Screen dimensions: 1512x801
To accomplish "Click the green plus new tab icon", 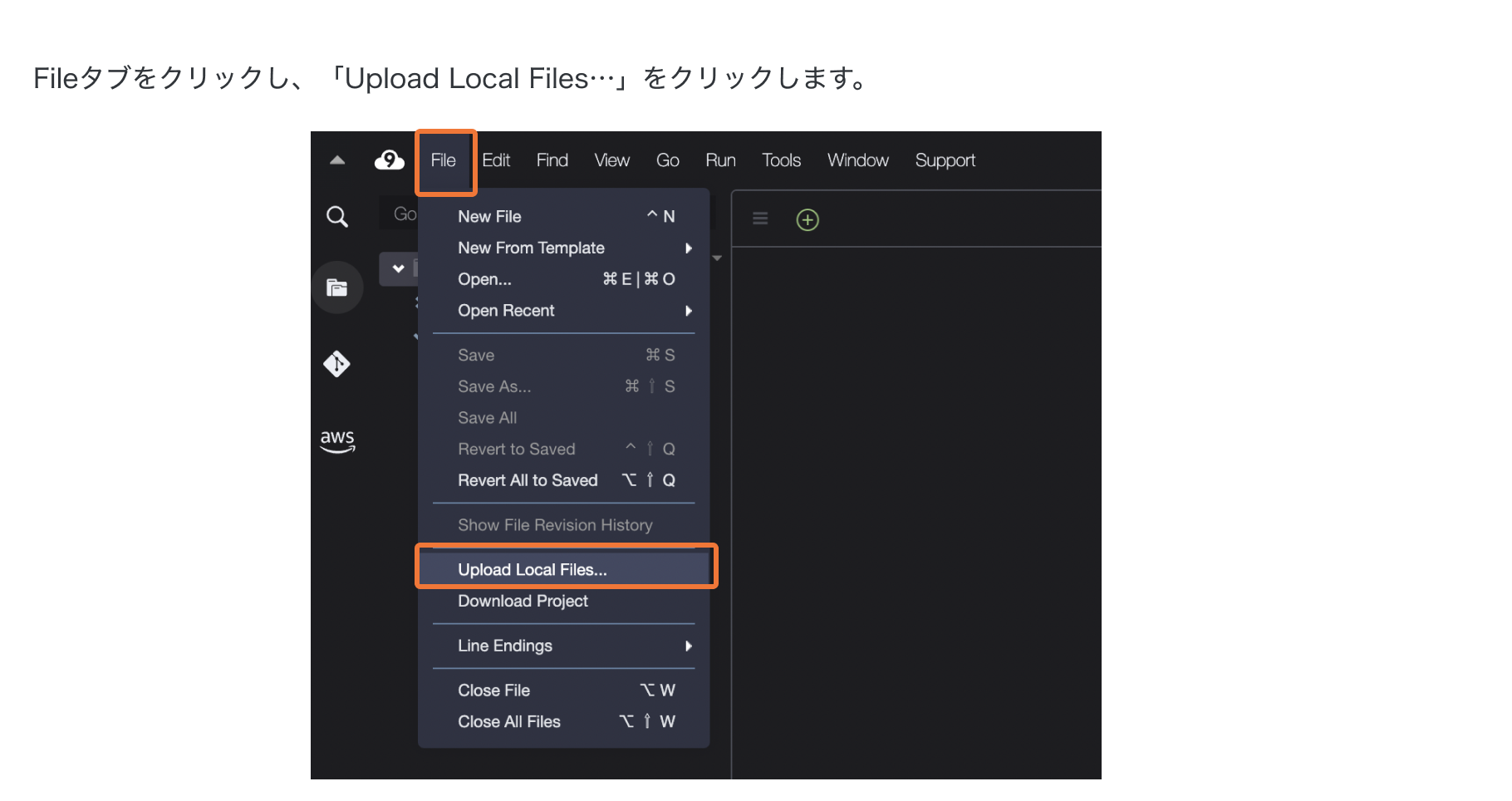I will pos(808,220).
